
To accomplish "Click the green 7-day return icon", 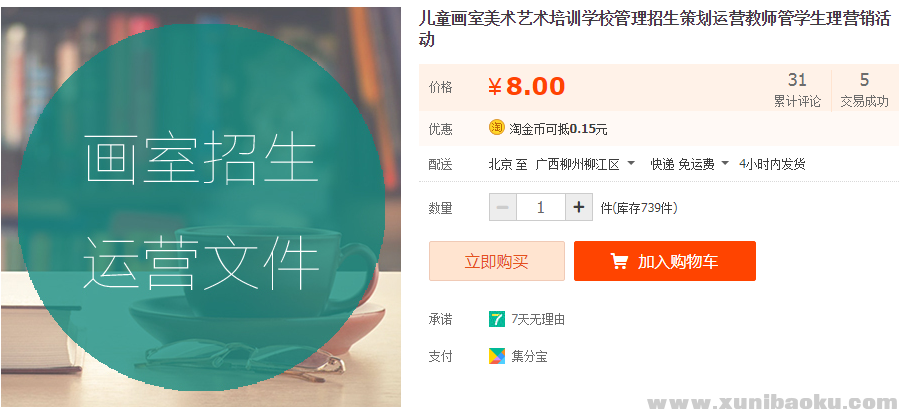I will pyautogui.click(x=497, y=320).
